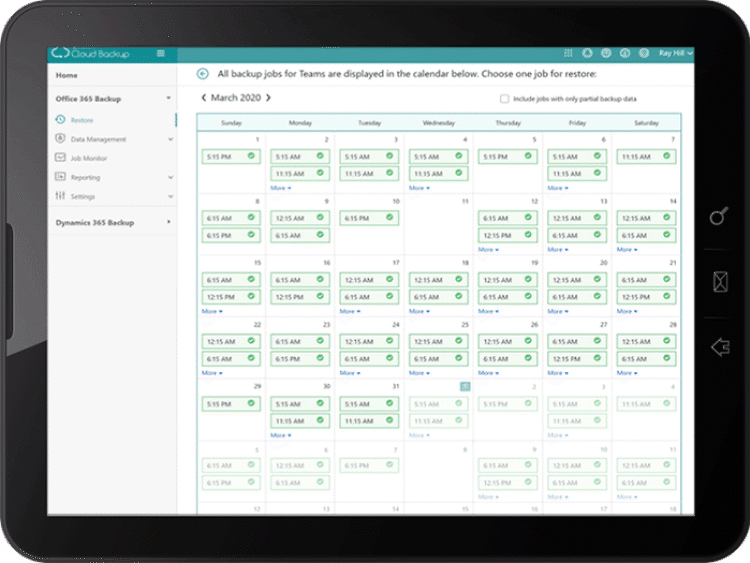Select the March 8 6:15 AM backup job
The height and width of the screenshot is (563, 750).
pyautogui.click(x=231, y=218)
